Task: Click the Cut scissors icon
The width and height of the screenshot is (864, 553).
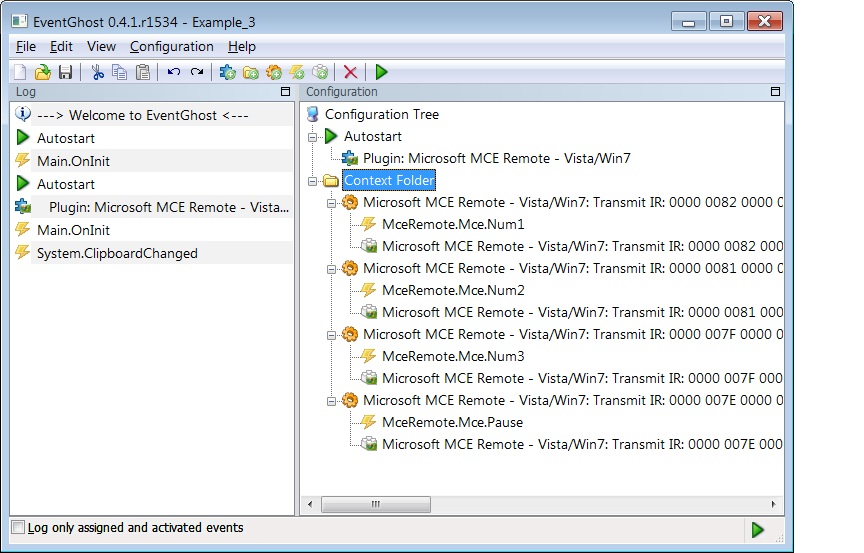Action: pos(98,72)
